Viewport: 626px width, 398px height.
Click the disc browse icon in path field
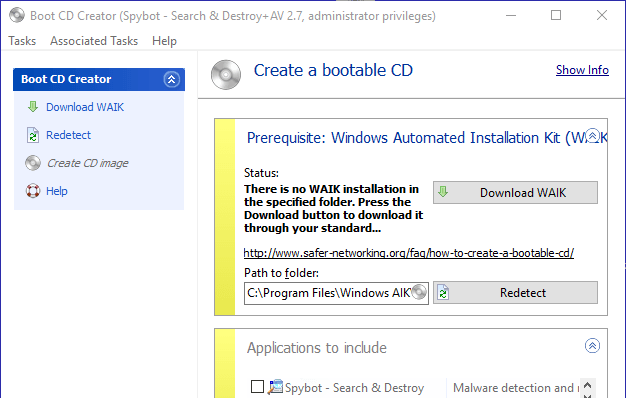pyautogui.click(x=419, y=292)
